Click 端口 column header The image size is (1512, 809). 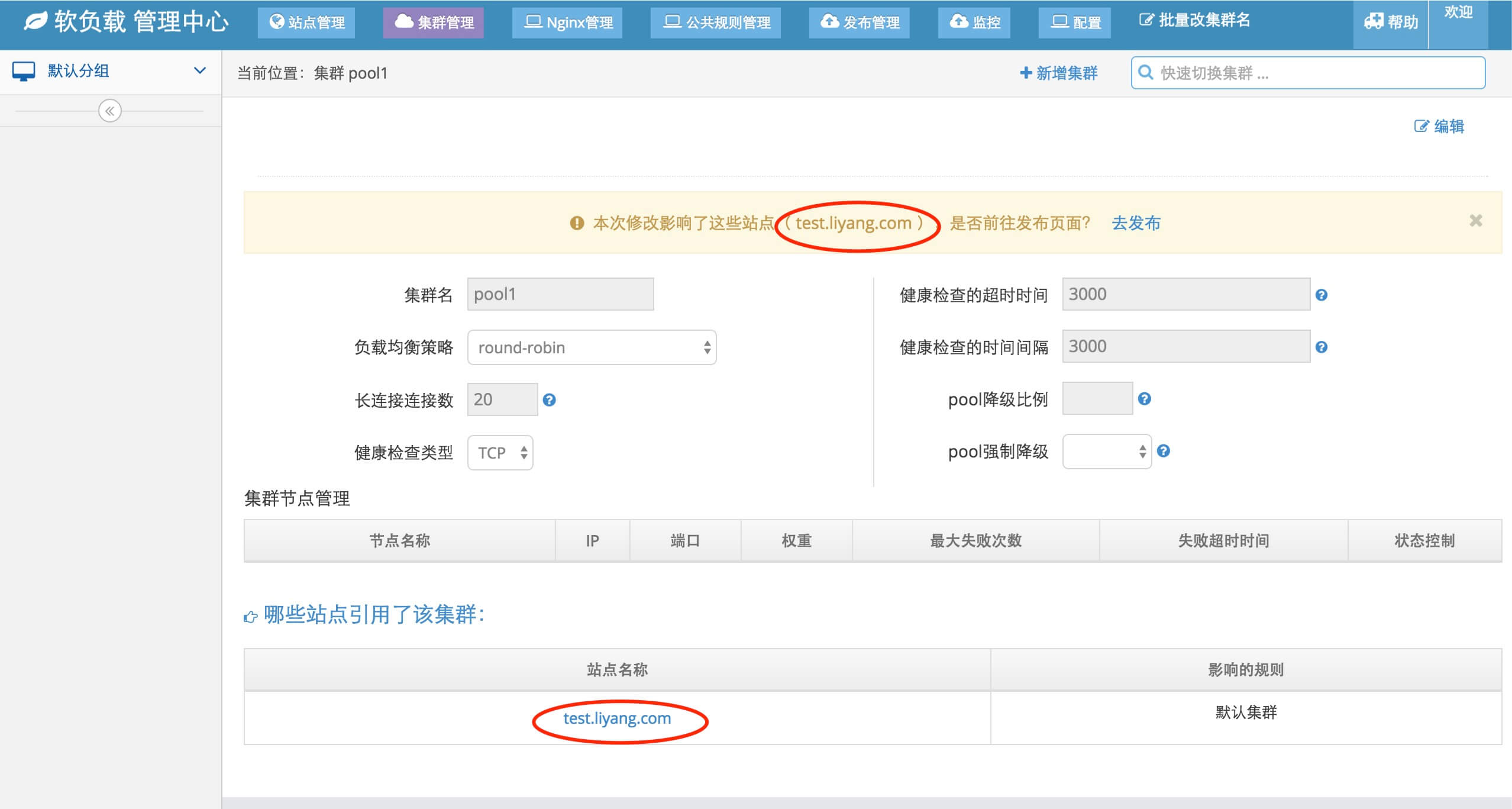point(686,540)
